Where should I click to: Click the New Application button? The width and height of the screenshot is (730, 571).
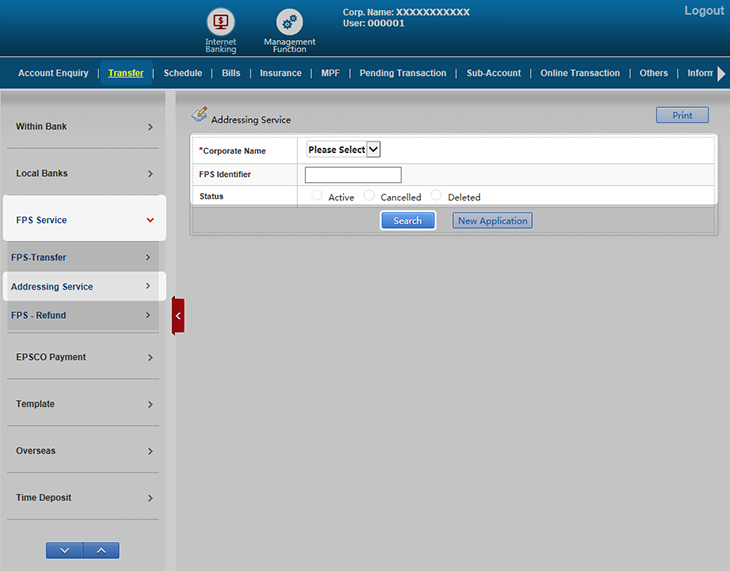pyautogui.click(x=493, y=221)
